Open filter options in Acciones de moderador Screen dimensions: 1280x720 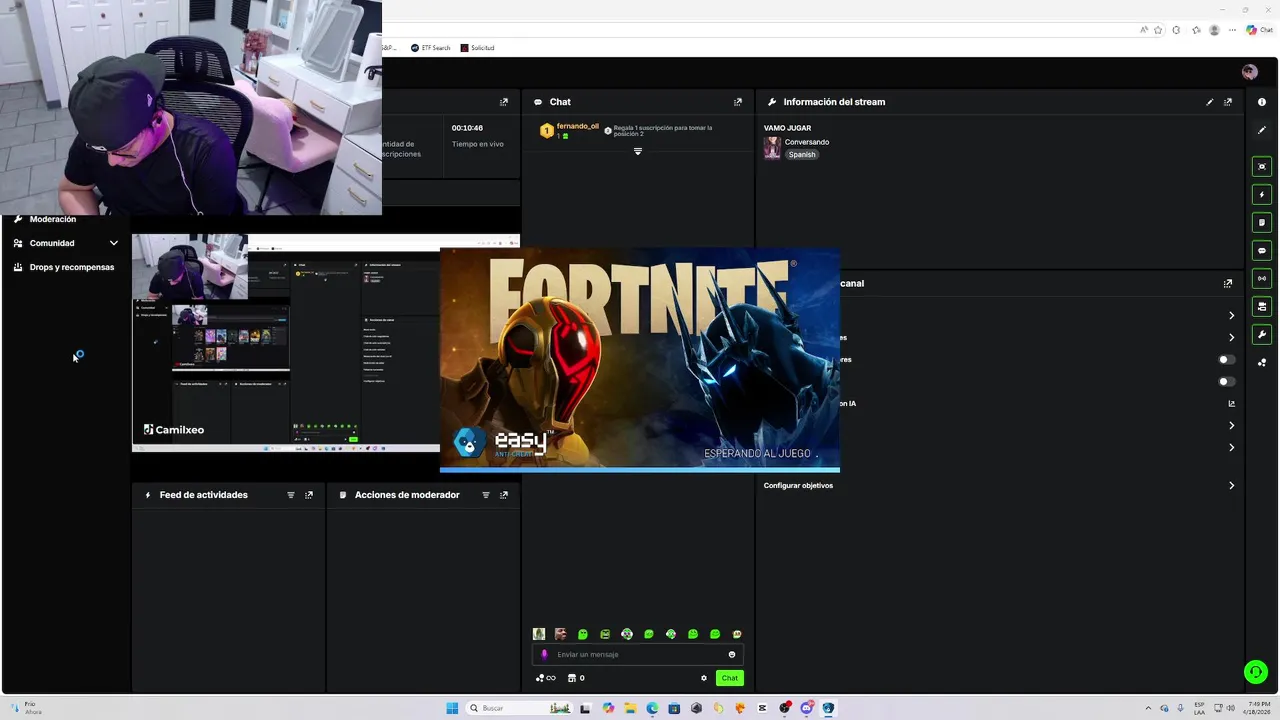486,495
